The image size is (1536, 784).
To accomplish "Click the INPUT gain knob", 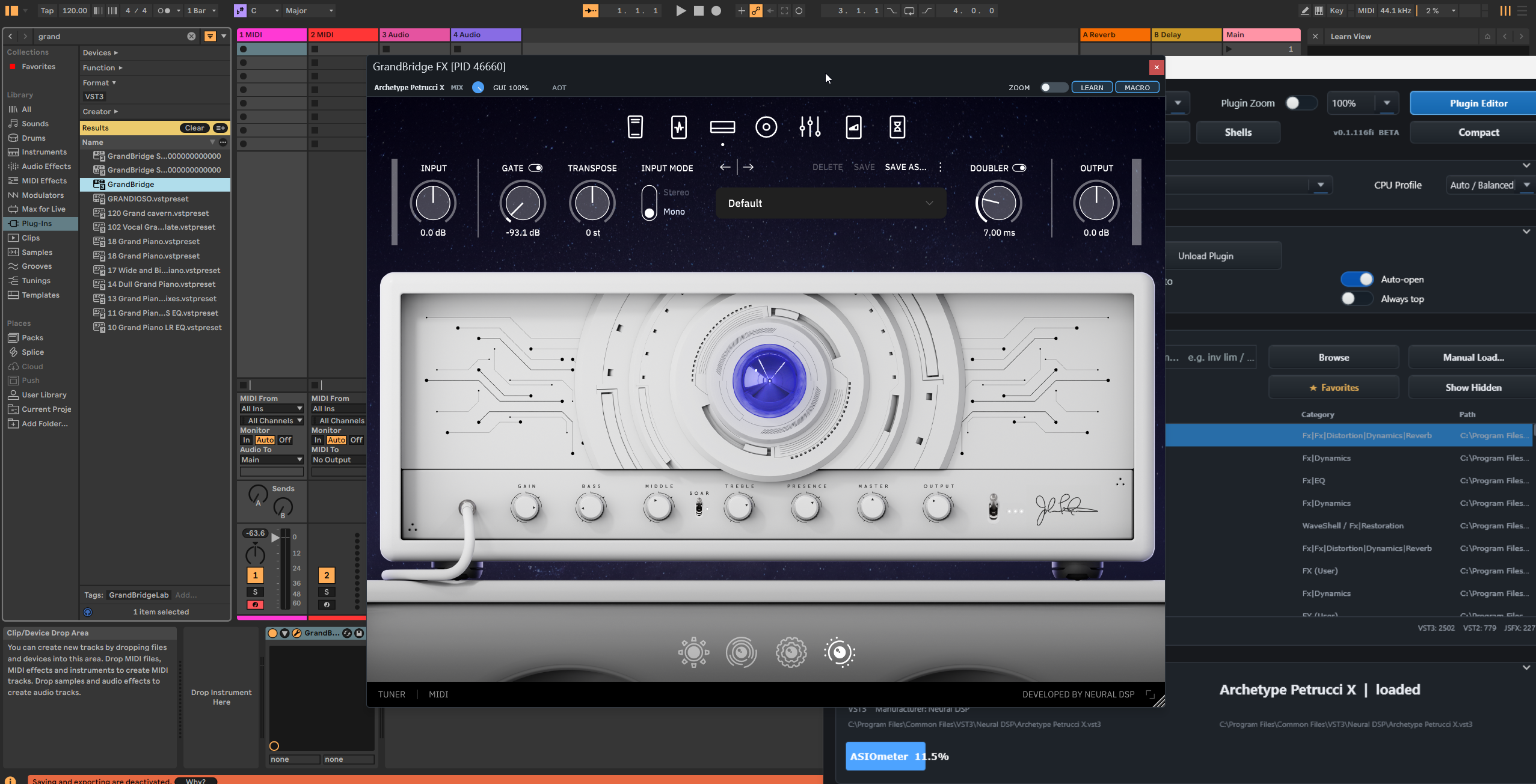I will pos(433,203).
